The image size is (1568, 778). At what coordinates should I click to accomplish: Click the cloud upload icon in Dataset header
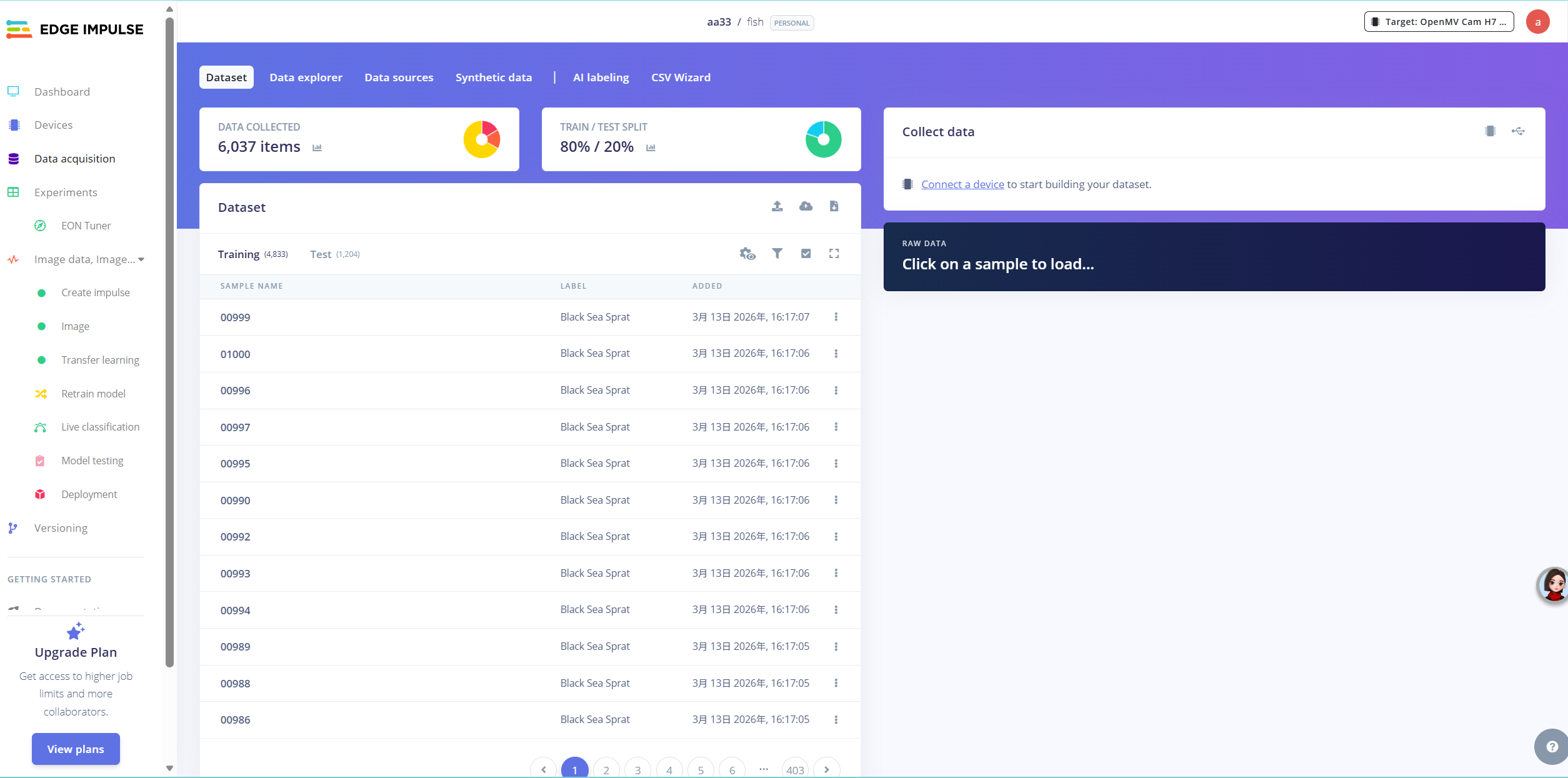pos(806,206)
